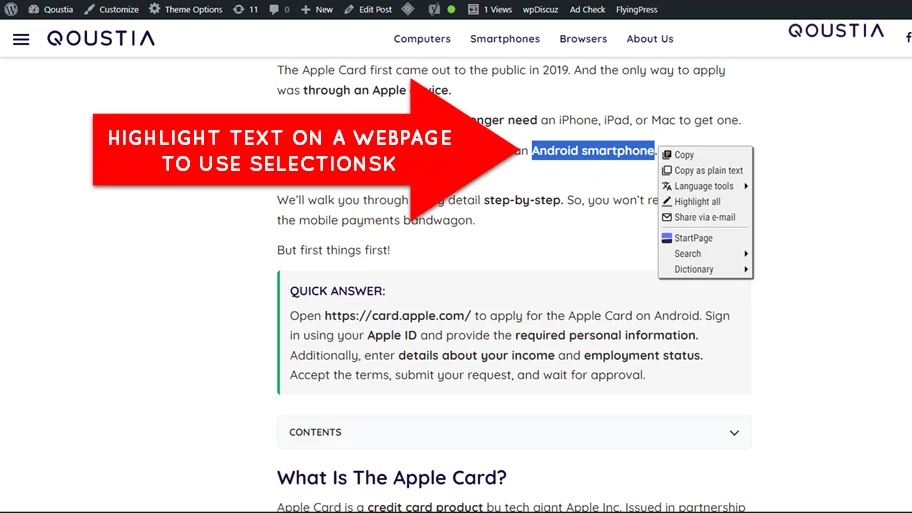Select StartPage search engine
The image size is (912, 513).
coord(706,238)
